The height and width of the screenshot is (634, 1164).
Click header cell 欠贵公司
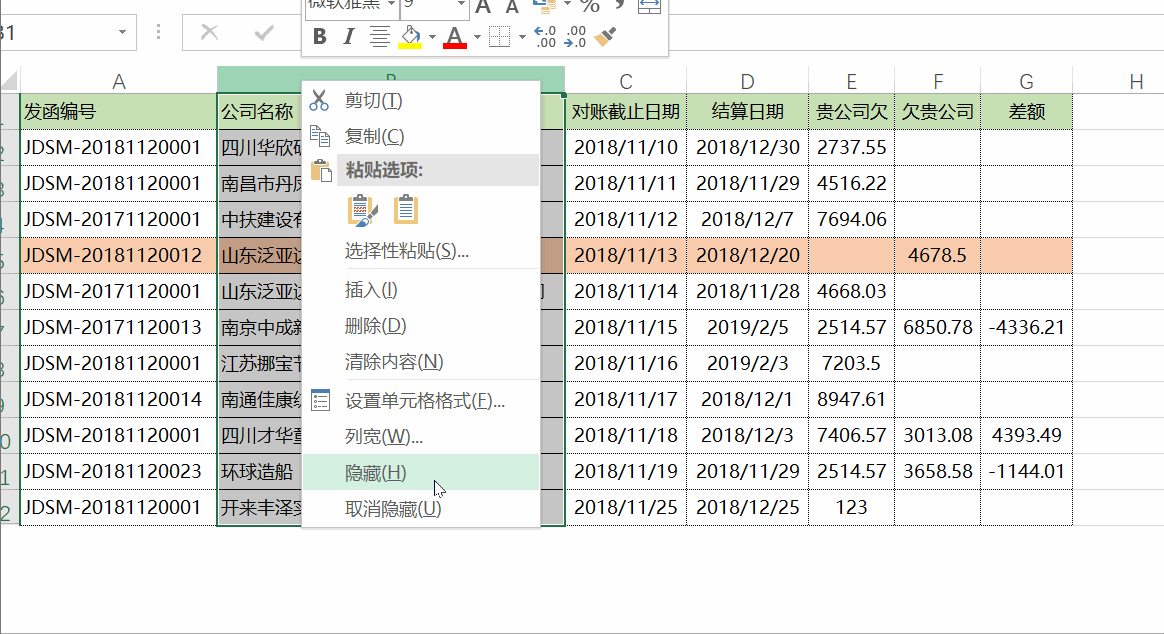pyautogui.click(x=938, y=112)
